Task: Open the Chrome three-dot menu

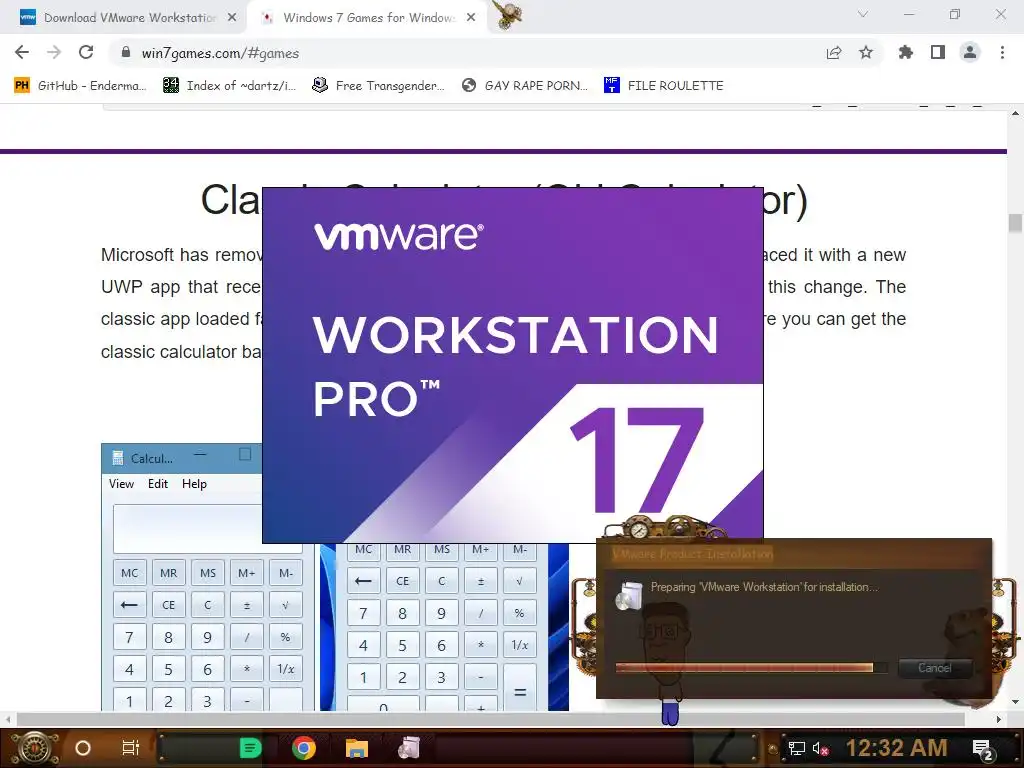Action: [1002, 52]
